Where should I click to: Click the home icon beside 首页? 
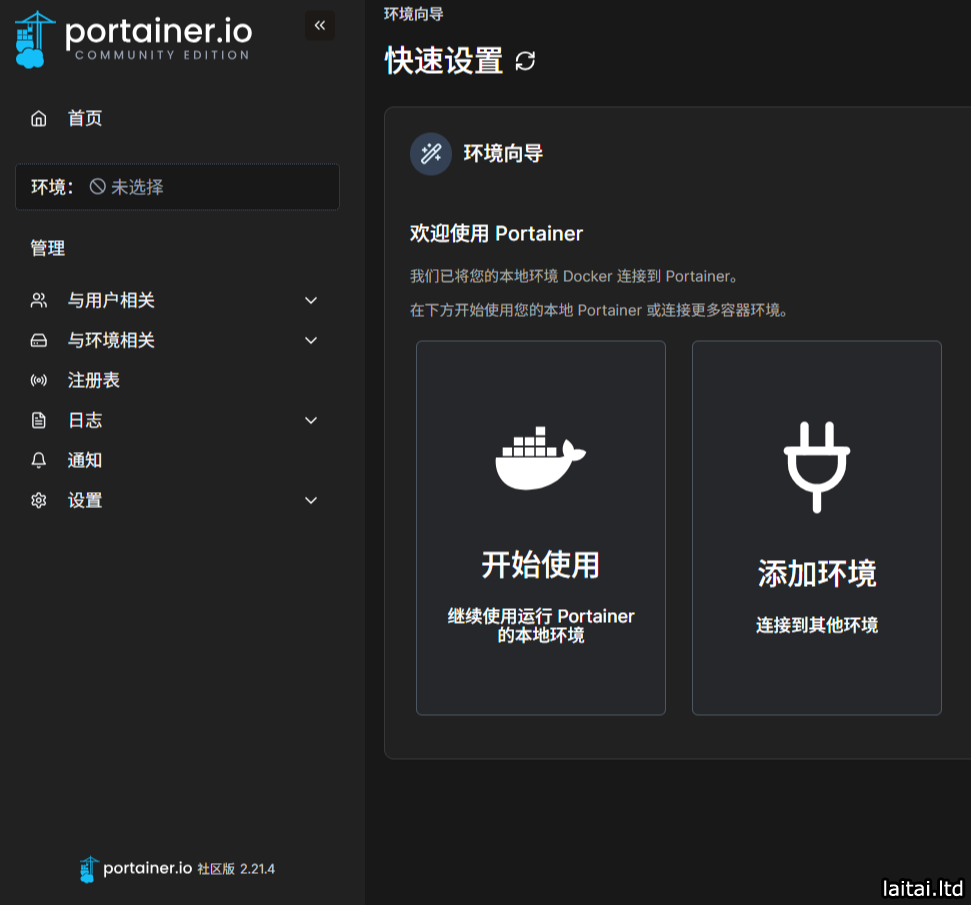(x=39, y=119)
